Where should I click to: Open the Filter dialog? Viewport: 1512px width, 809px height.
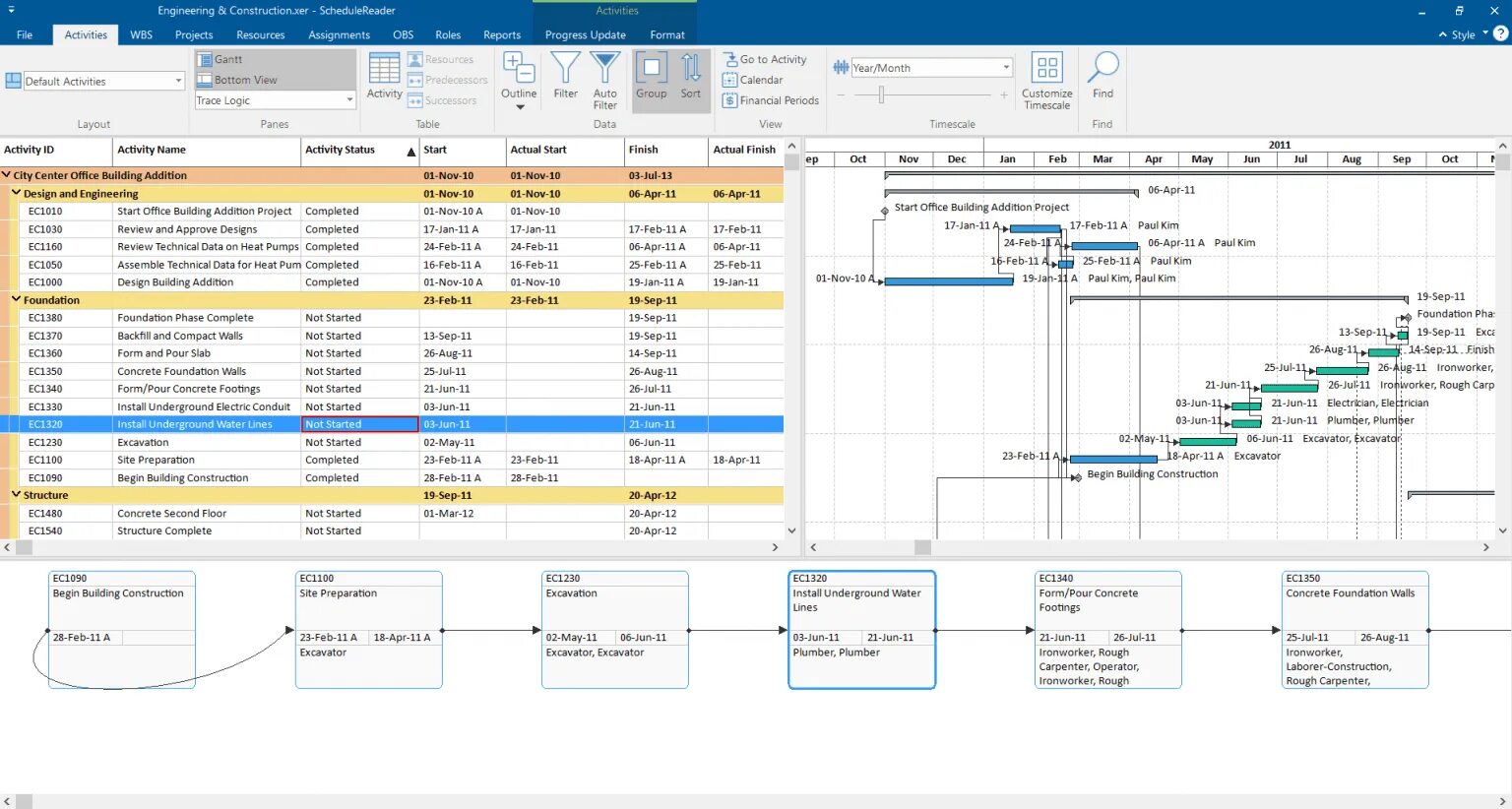tap(566, 77)
